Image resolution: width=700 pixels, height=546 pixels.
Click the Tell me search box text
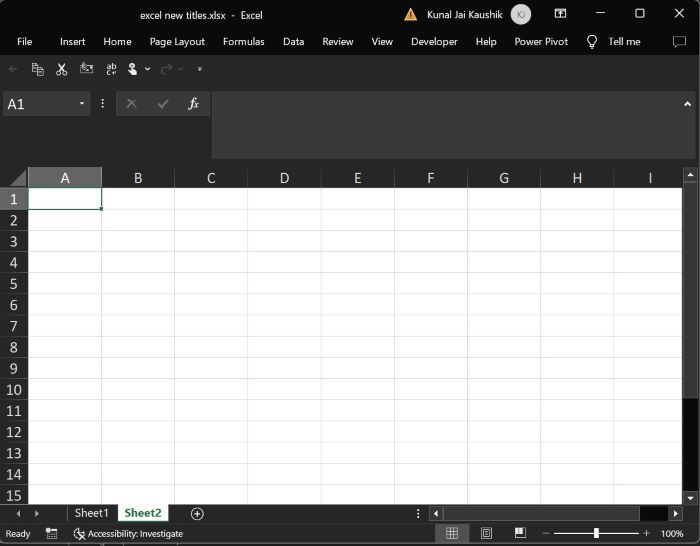tap(624, 42)
